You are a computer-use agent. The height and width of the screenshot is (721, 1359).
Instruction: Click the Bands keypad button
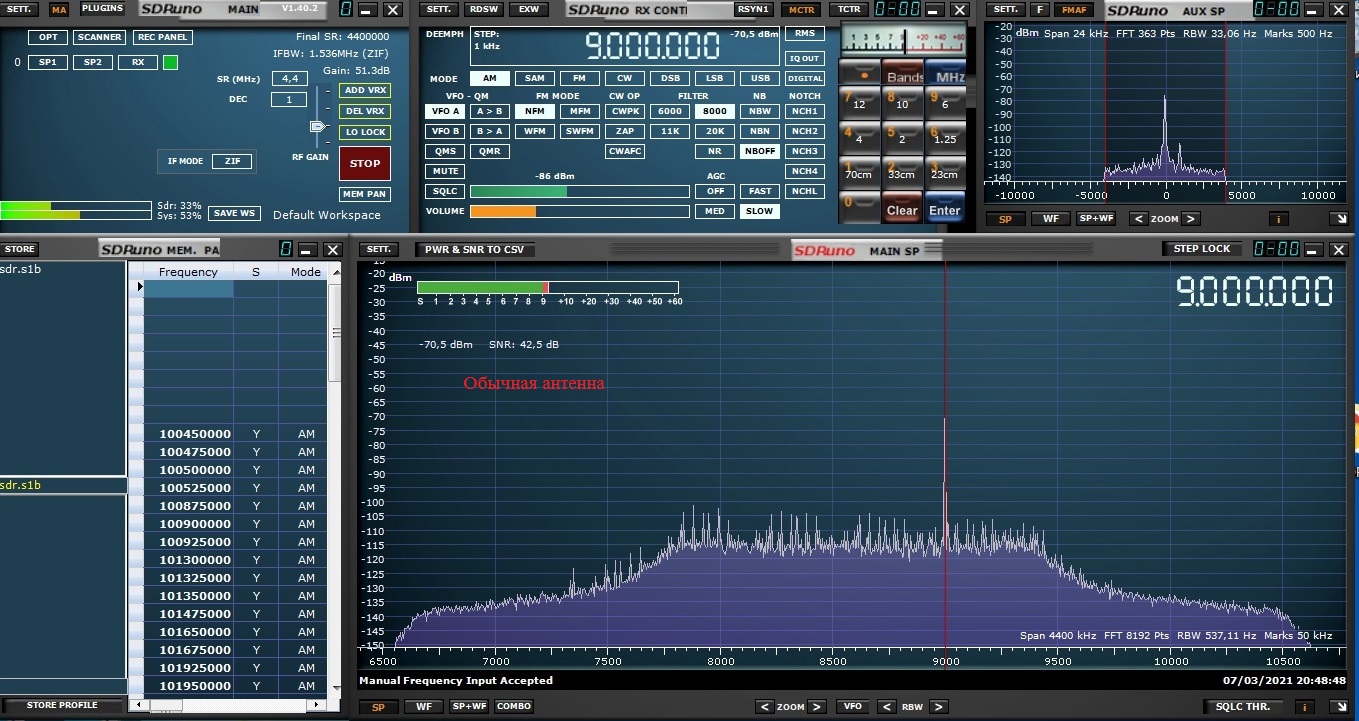[903, 75]
